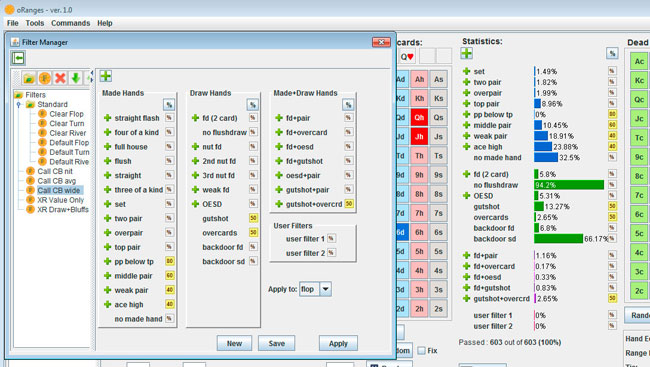The width and height of the screenshot is (650, 367).
Task: Toggle the 60 box for middle pair filter
Action: (170, 275)
